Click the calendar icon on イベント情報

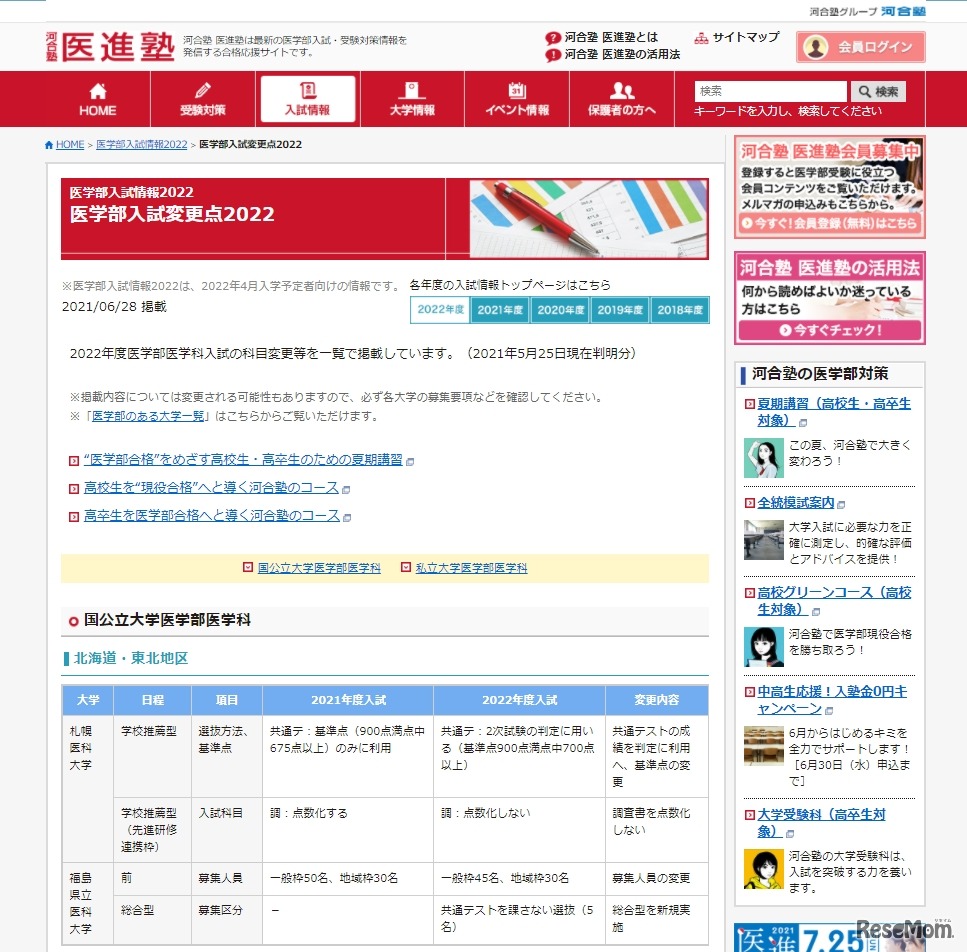[x=516, y=88]
